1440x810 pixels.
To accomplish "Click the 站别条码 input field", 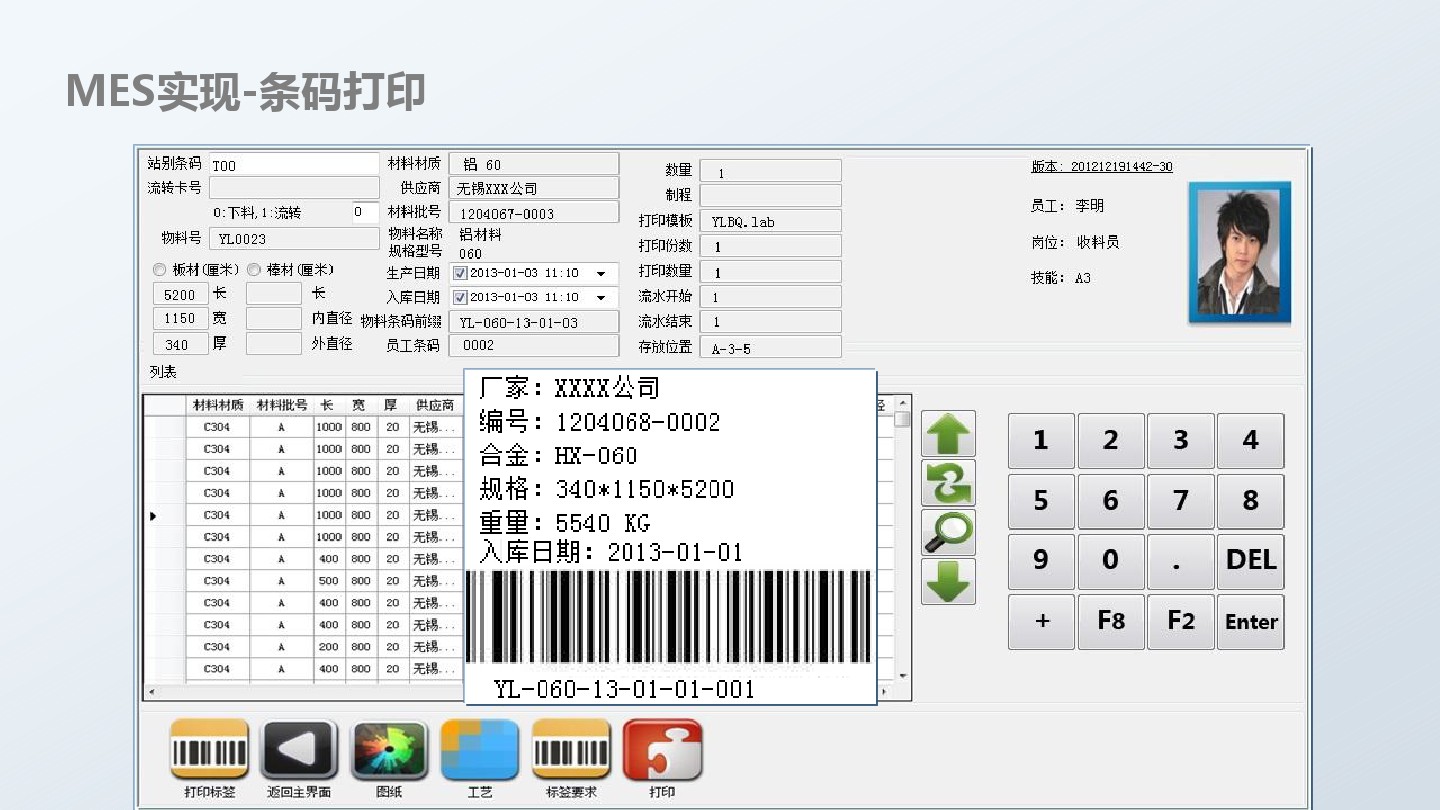I will pyautogui.click(x=294, y=165).
